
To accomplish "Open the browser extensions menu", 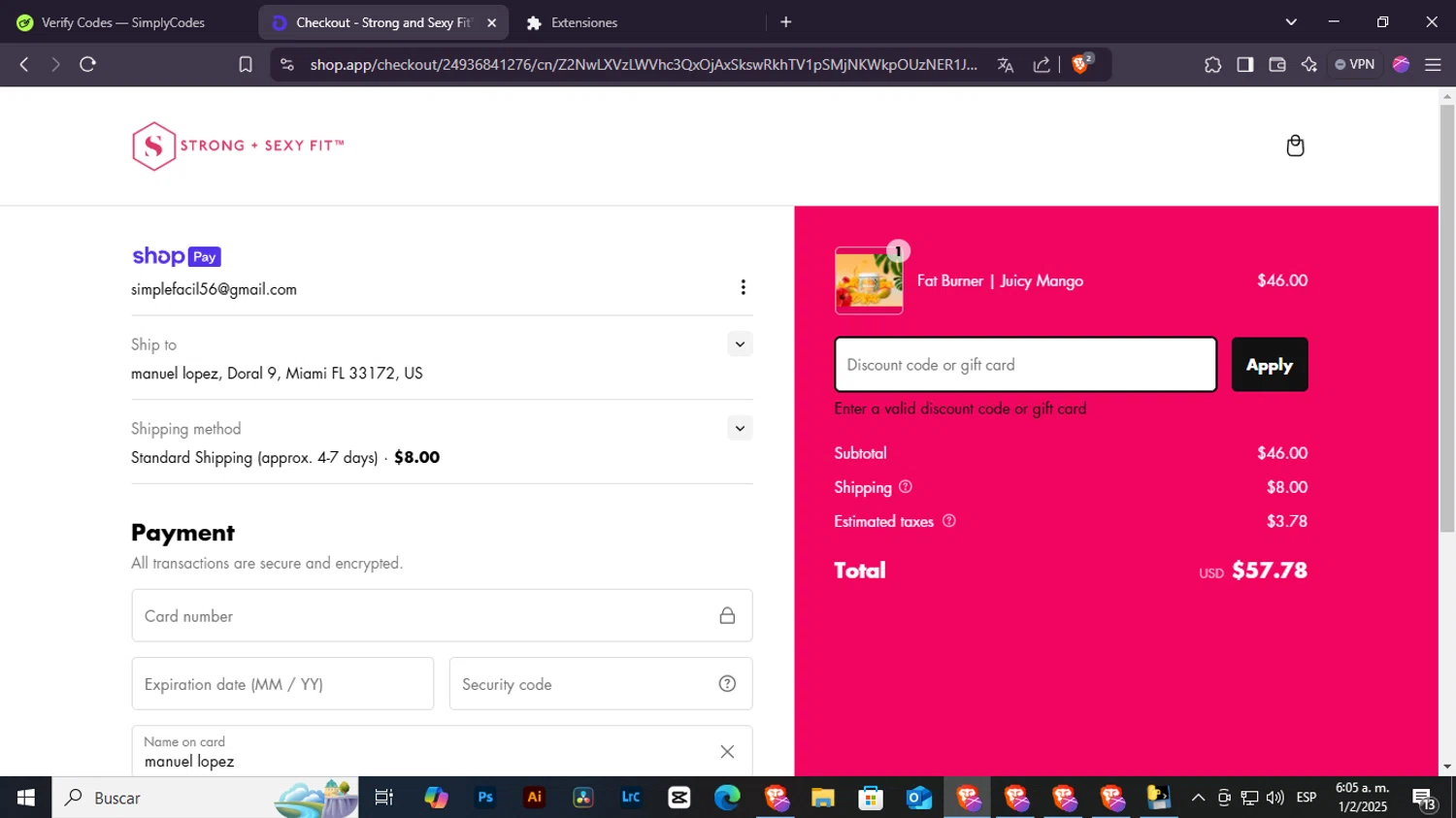I will (1212, 65).
